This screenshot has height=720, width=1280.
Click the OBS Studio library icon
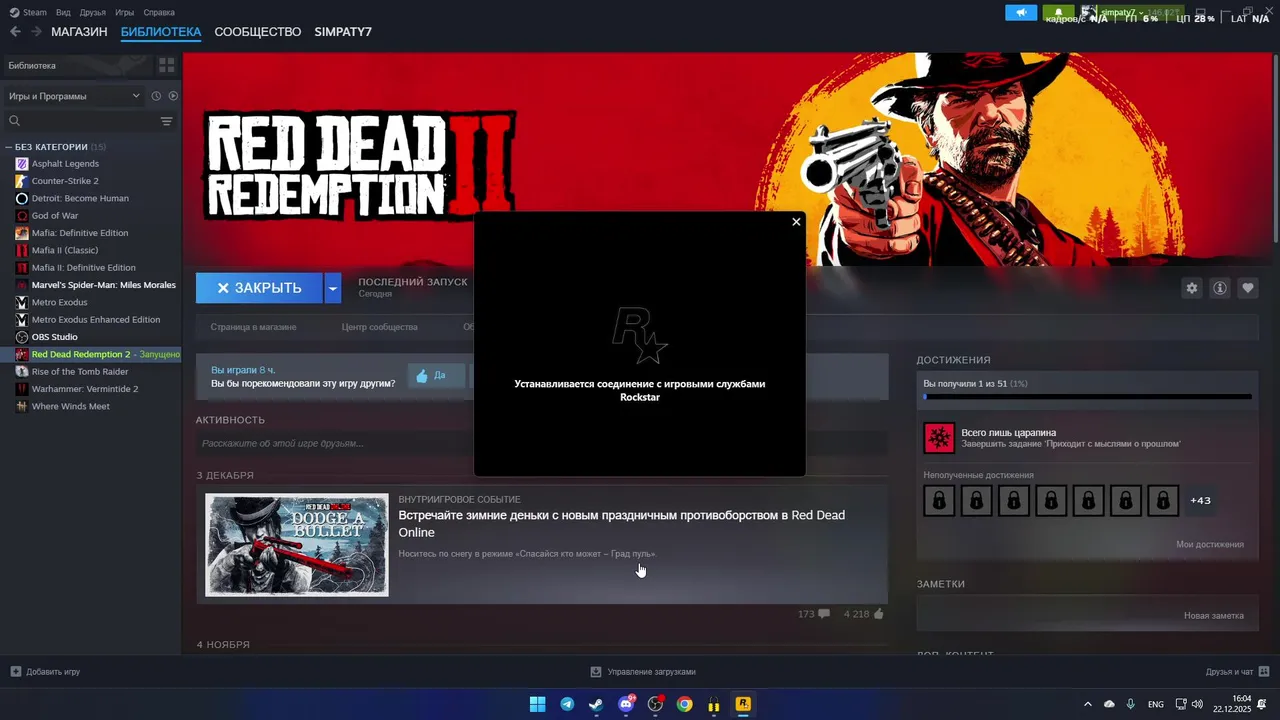pyautogui.click(x=22, y=337)
